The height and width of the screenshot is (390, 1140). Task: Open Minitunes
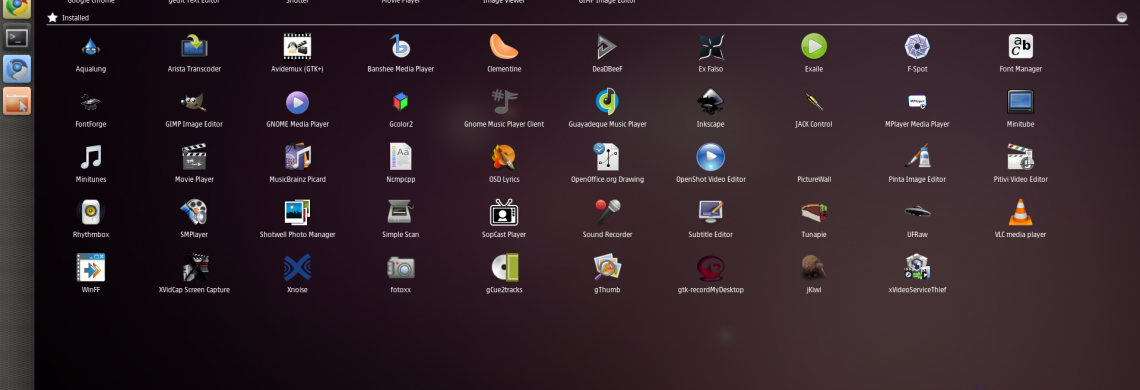[91, 158]
